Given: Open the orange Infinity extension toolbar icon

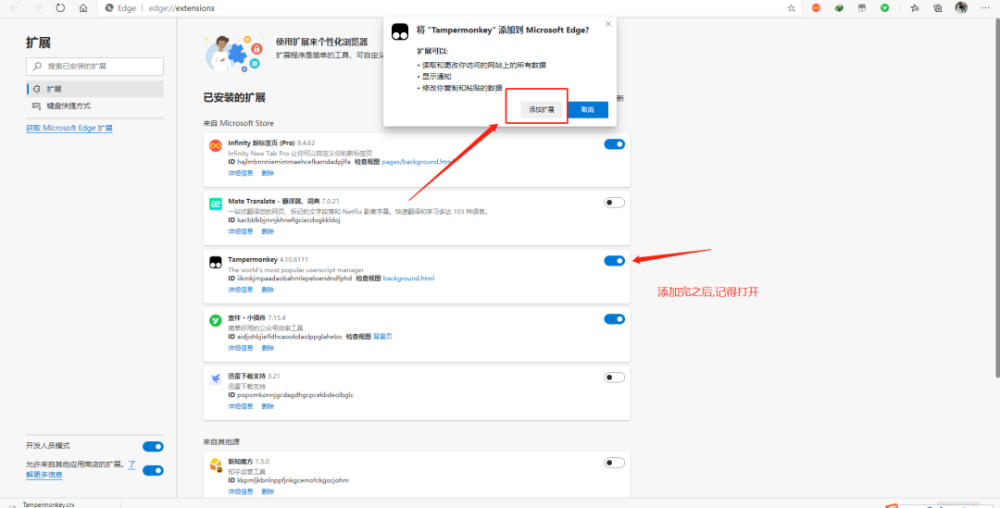Looking at the screenshot, I should (x=816, y=8).
